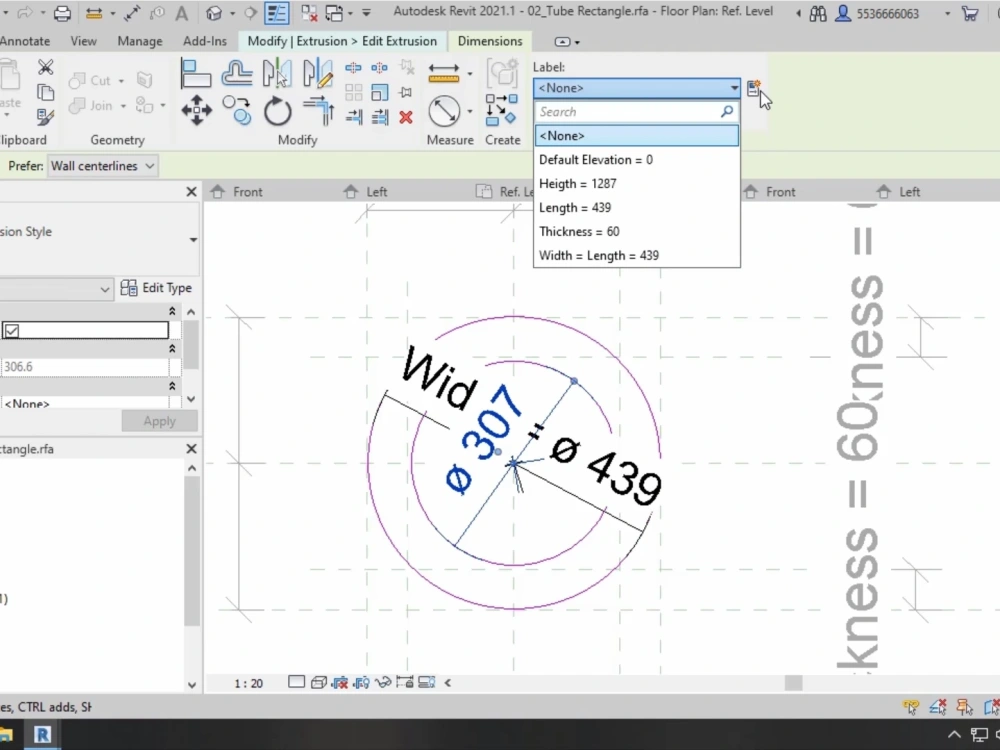Open the Add-Ins ribbon tab
Screen dimensions: 1000x750
coord(205,41)
